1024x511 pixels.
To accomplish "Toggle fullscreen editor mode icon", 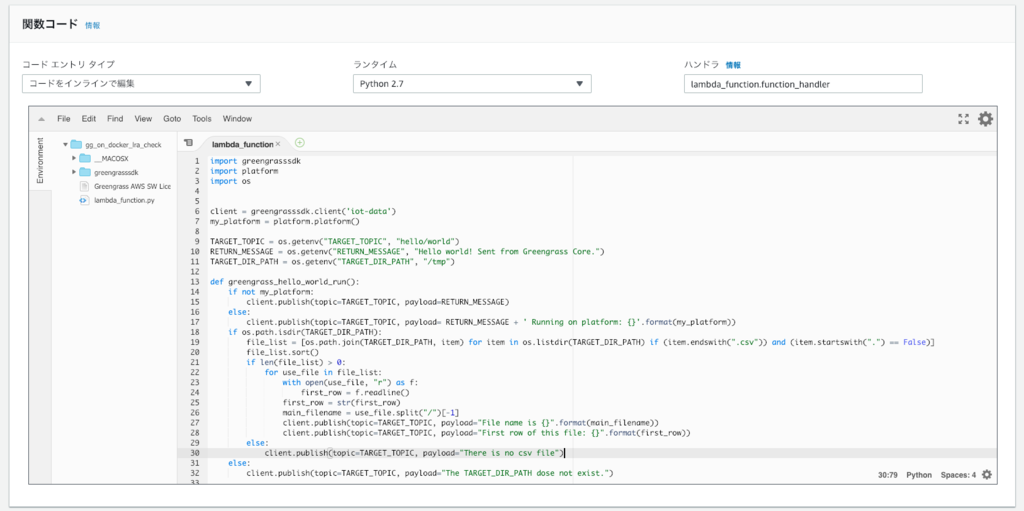I will (x=963, y=119).
